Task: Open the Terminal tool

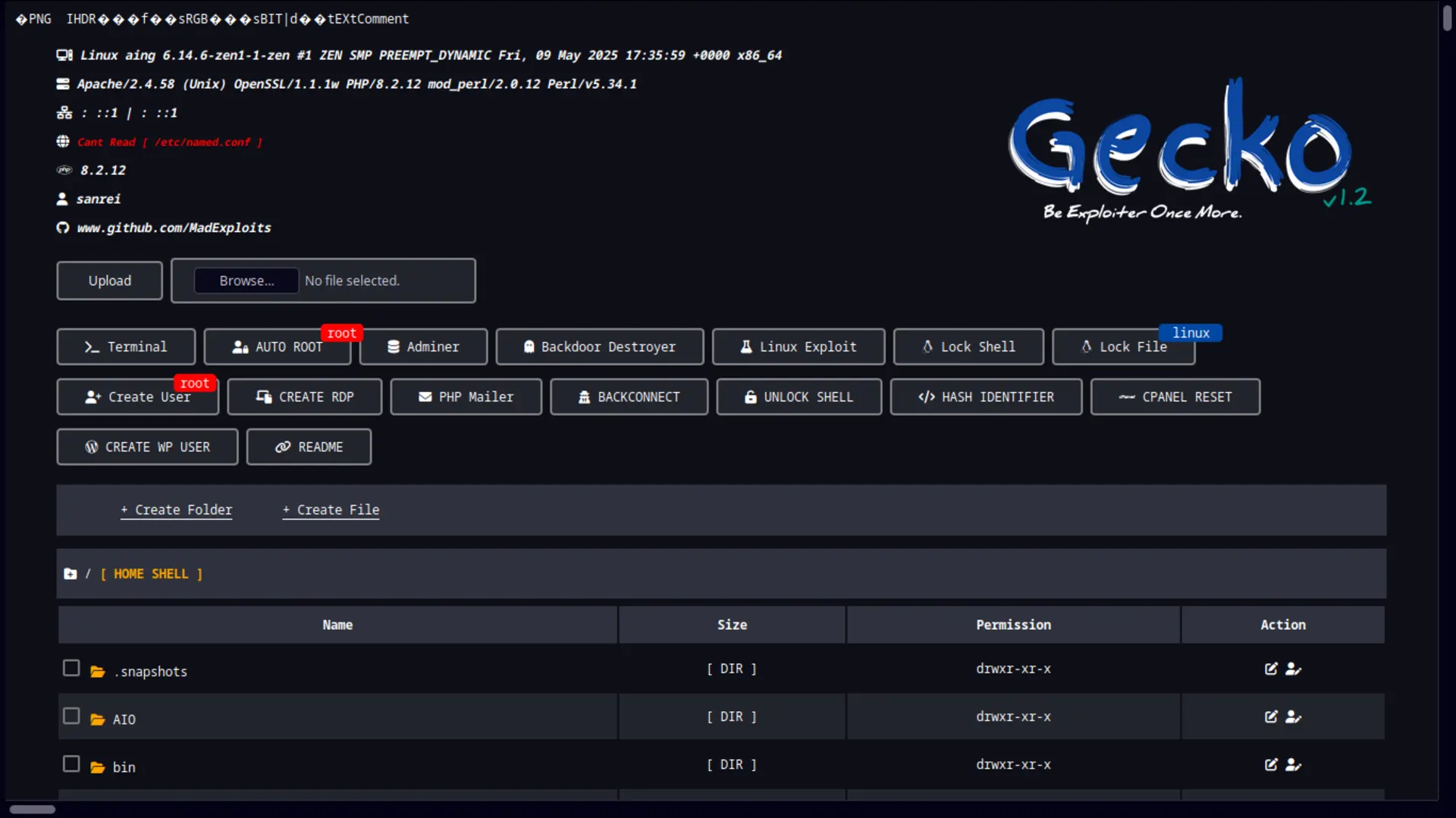Action: pos(126,346)
